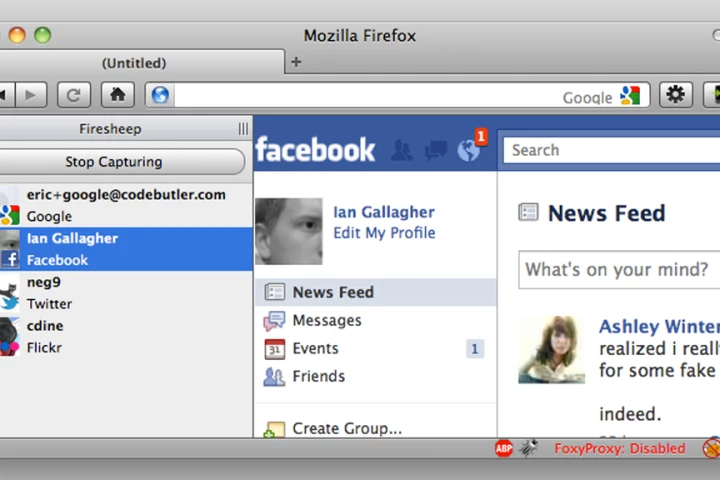Open the Google search engine icon
Screen dimensions: 720x480
tap(630, 96)
